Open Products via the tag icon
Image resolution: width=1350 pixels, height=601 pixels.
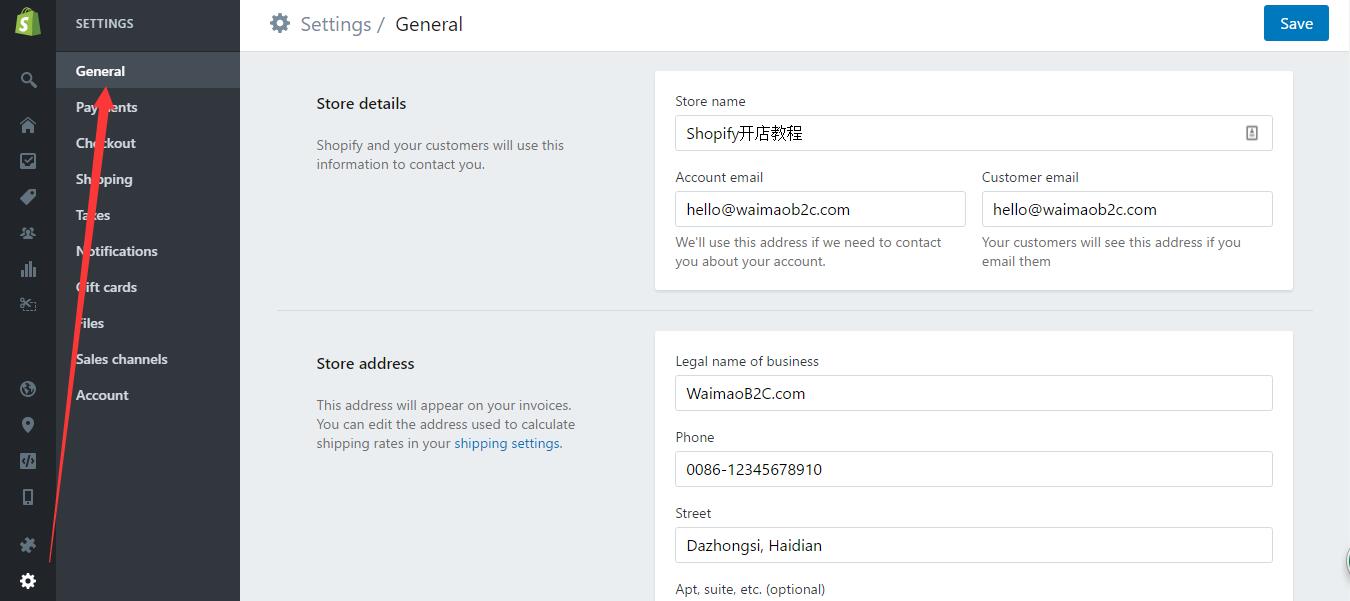click(28, 197)
